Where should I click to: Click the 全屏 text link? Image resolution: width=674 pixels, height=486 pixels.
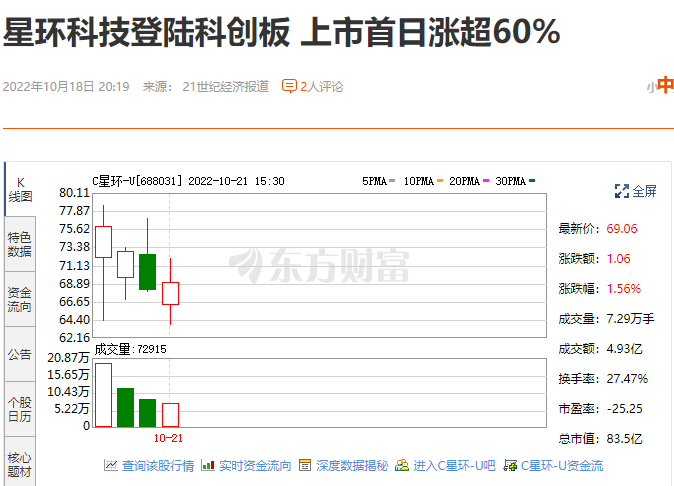point(644,191)
